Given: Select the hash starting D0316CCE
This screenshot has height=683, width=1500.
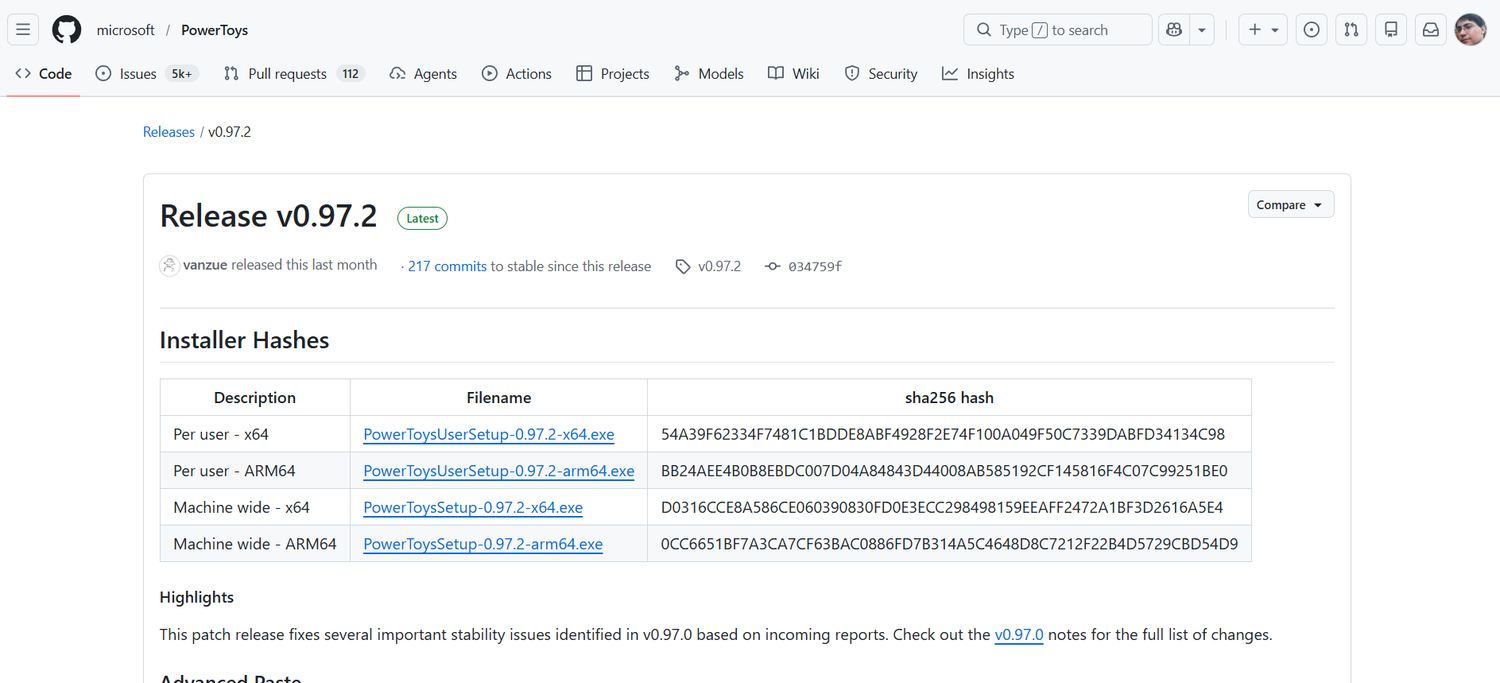Looking at the screenshot, I should [x=942, y=508].
